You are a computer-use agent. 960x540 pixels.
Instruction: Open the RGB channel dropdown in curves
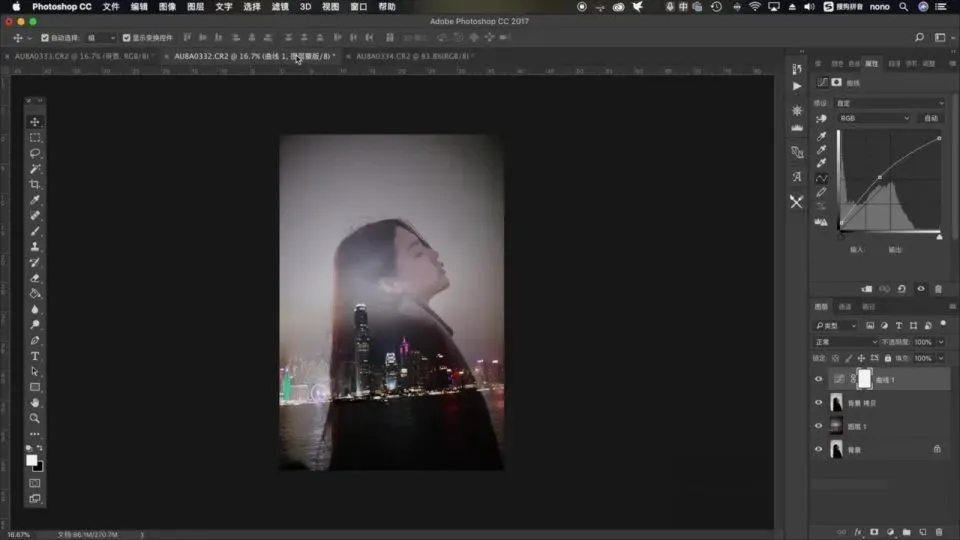tap(874, 118)
